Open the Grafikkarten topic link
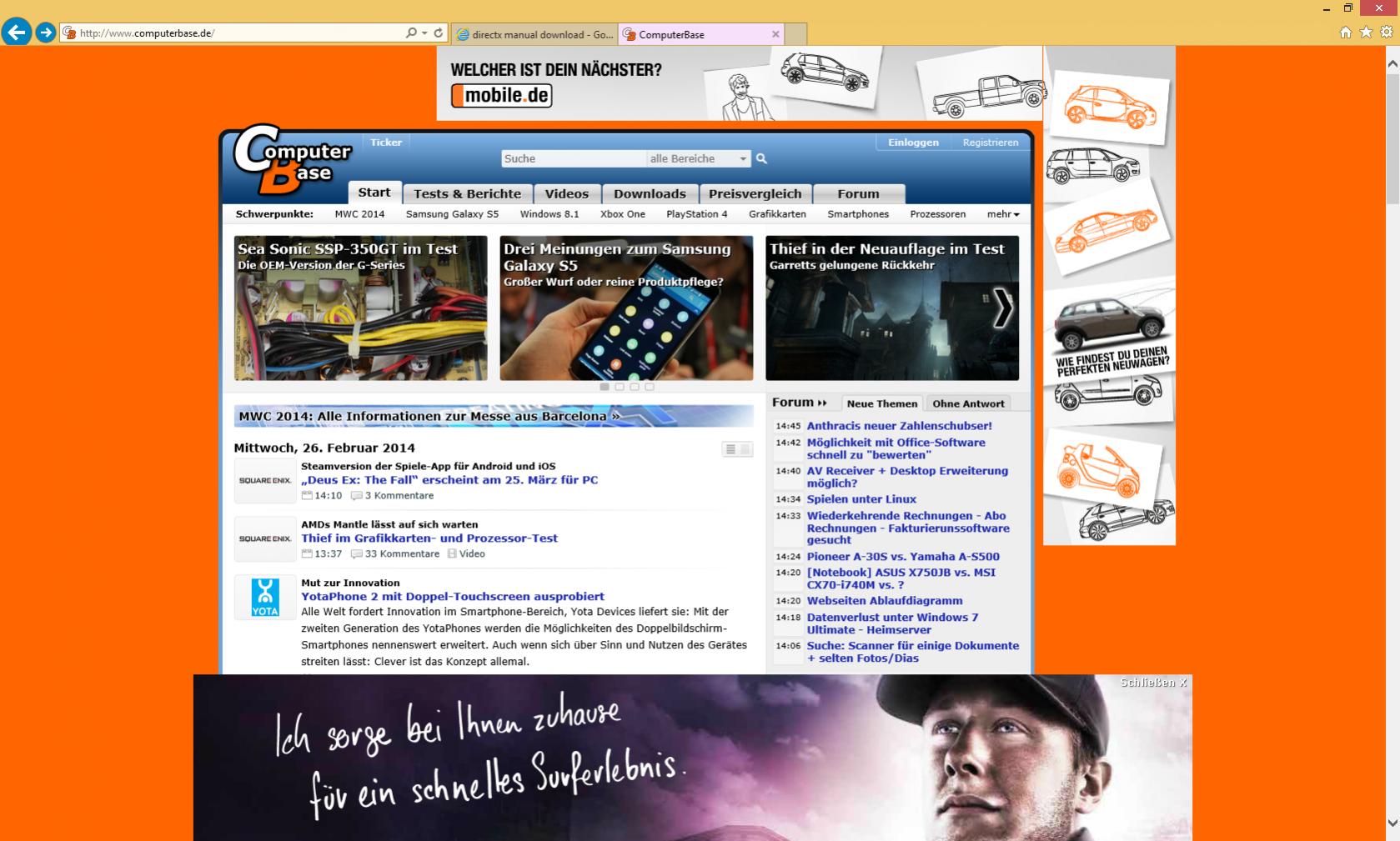The image size is (1400, 841). [x=777, y=214]
